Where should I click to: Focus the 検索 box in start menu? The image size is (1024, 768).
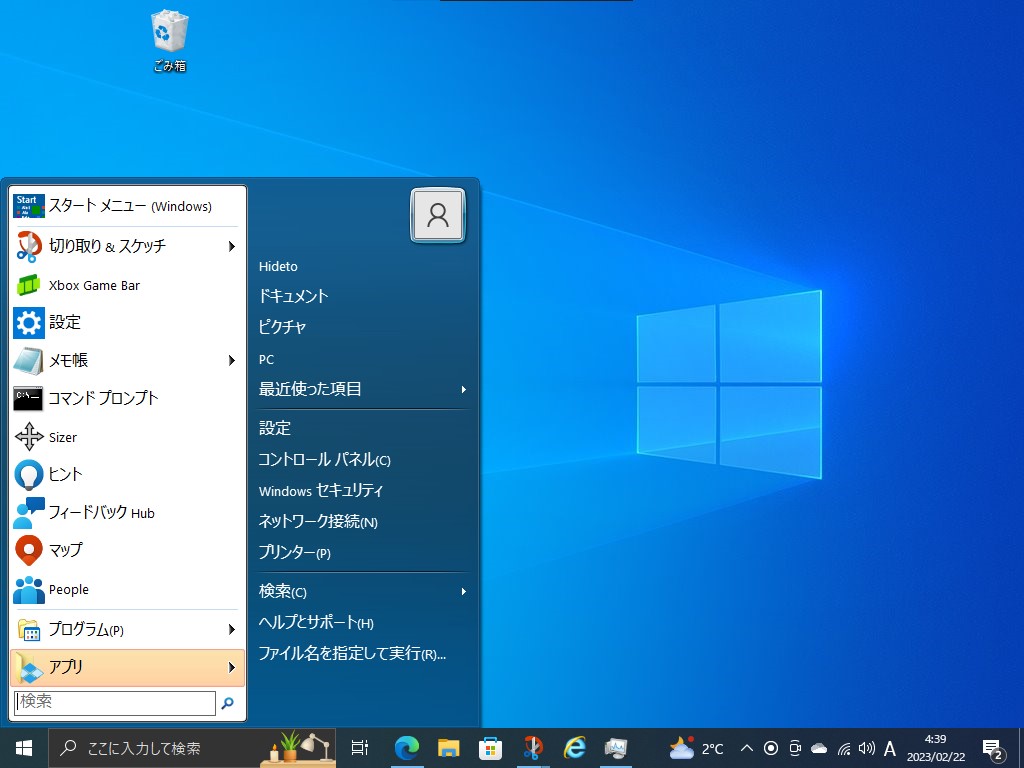click(115, 703)
